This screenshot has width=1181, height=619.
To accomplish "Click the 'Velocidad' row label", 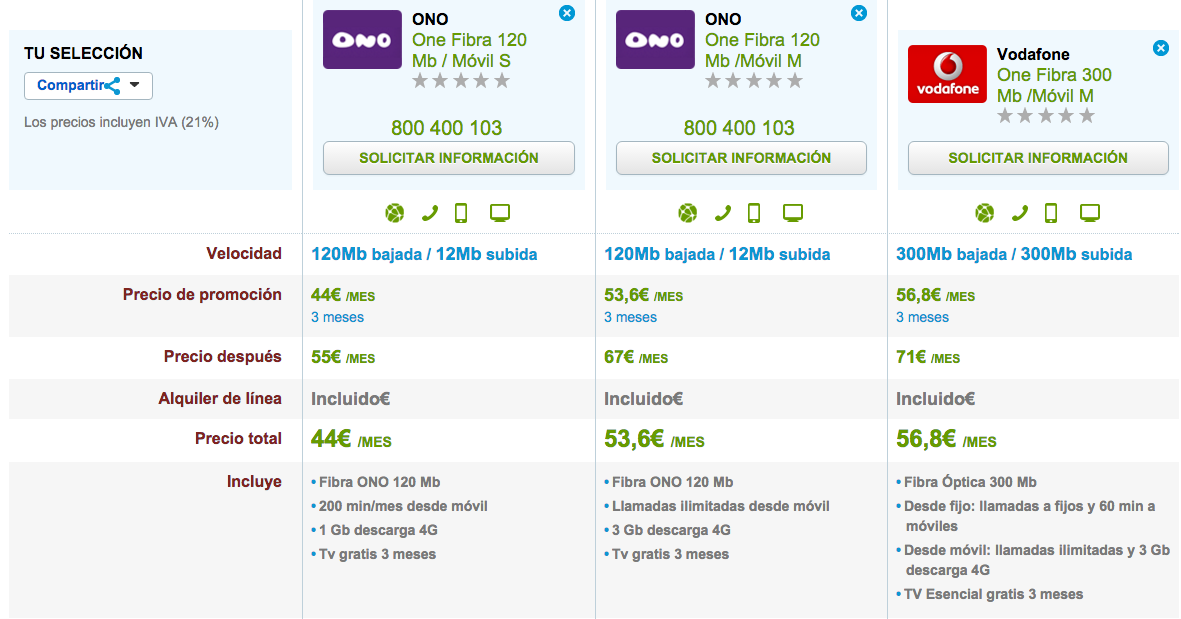I will tap(244, 254).
